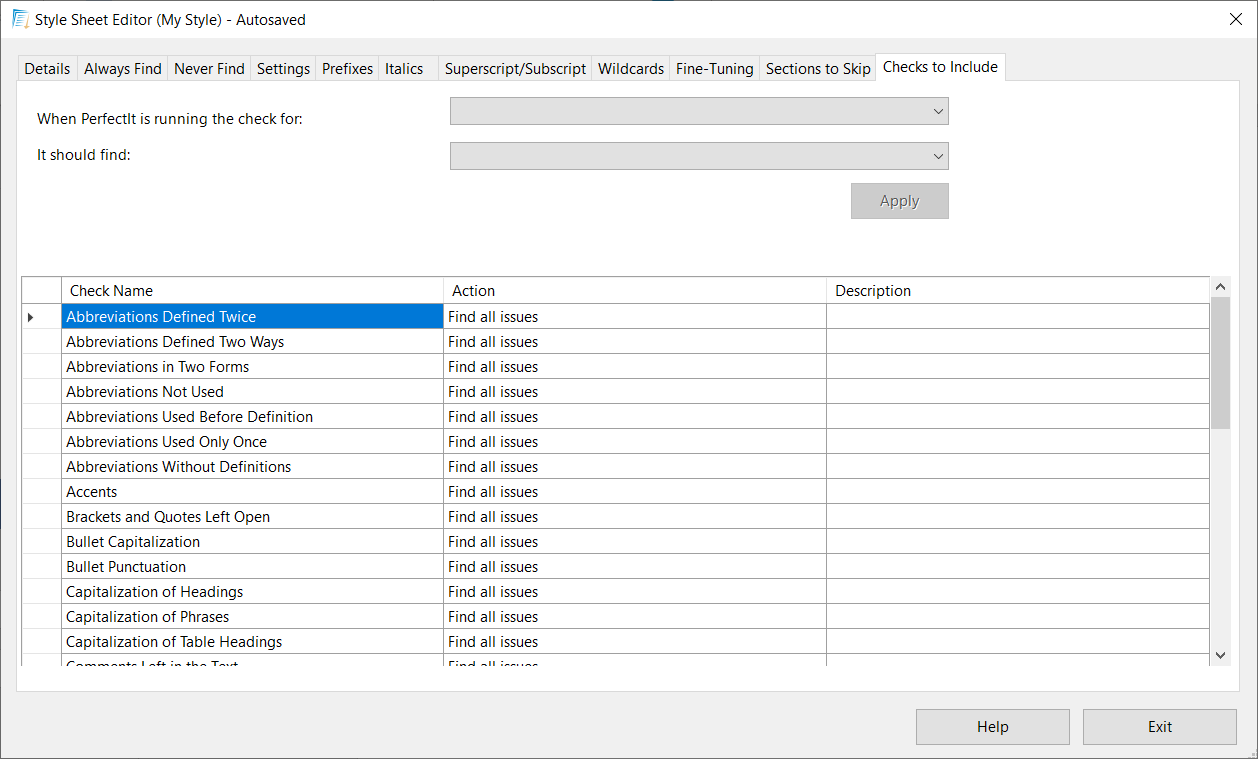
Task: Switch to the Details tab
Action: (47, 69)
